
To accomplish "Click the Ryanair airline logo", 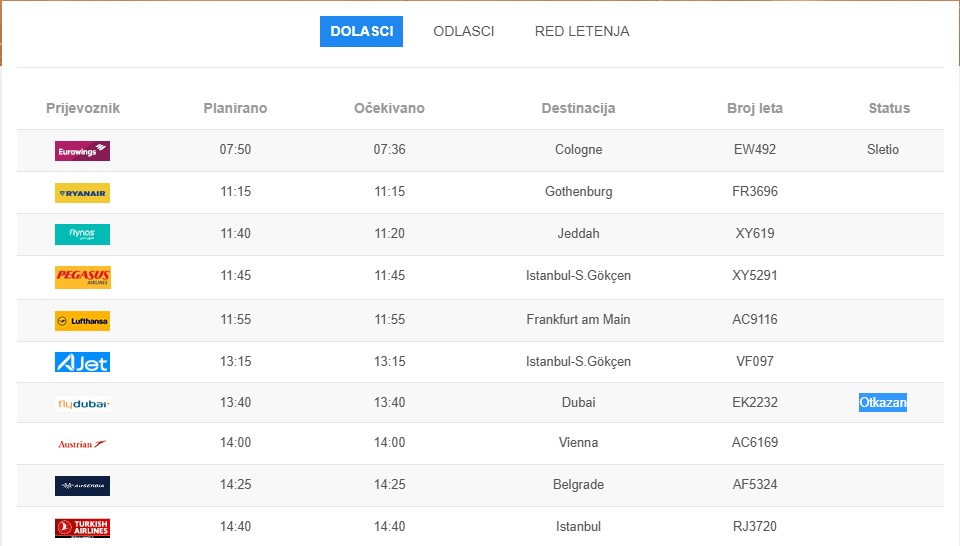I will click(x=82, y=193).
